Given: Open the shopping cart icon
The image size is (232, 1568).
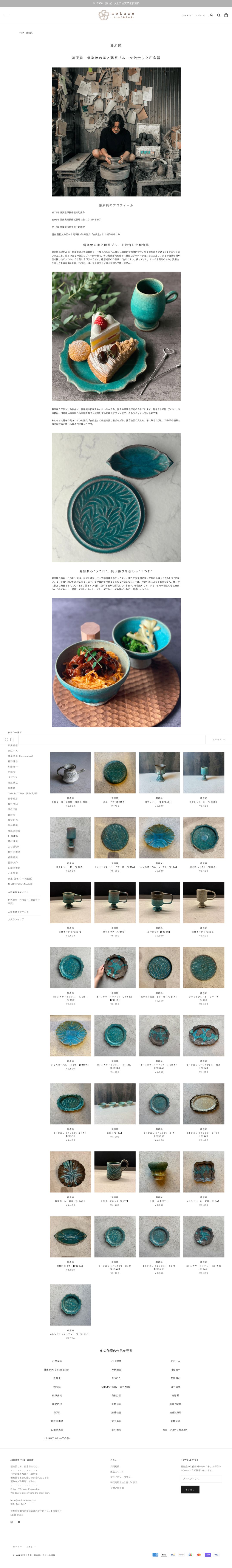Looking at the screenshot, I should tap(226, 15).
